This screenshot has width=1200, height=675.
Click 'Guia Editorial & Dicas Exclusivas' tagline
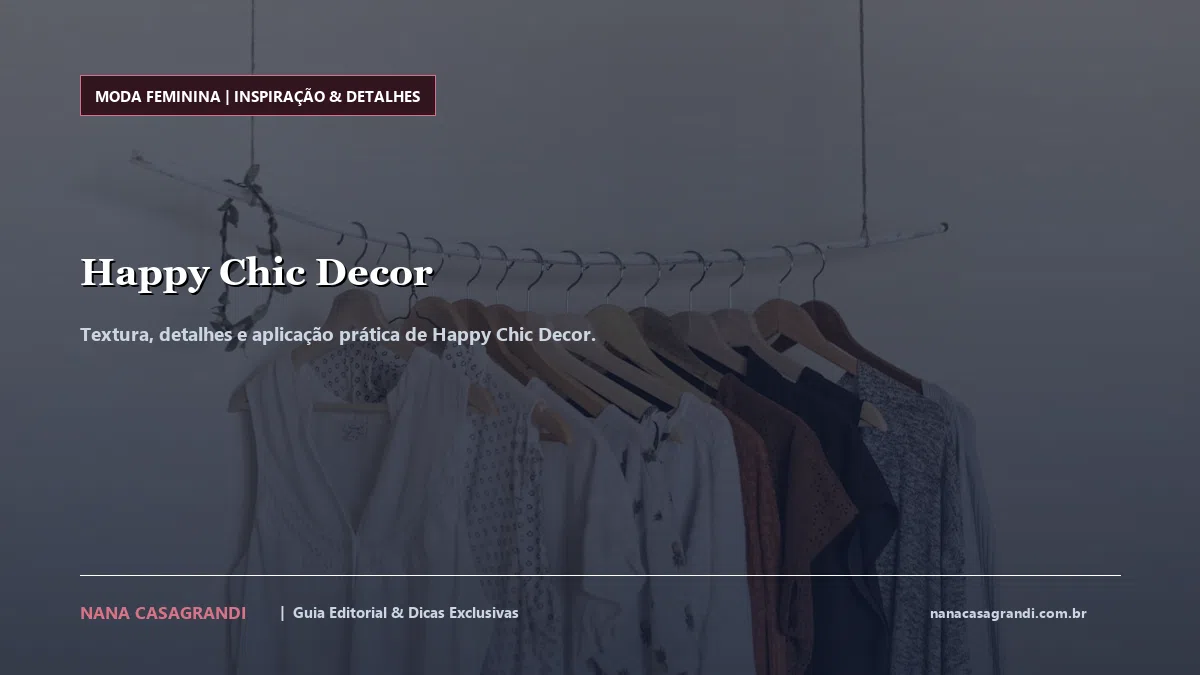pos(406,612)
